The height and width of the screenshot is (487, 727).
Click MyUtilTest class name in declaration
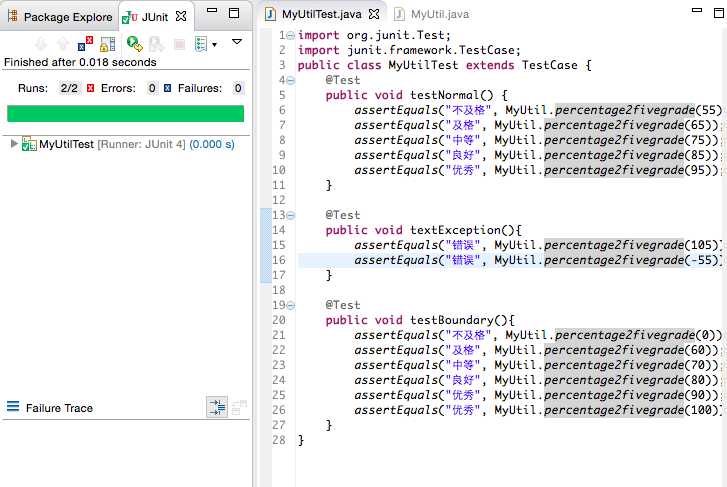pyautogui.click(x=423, y=65)
